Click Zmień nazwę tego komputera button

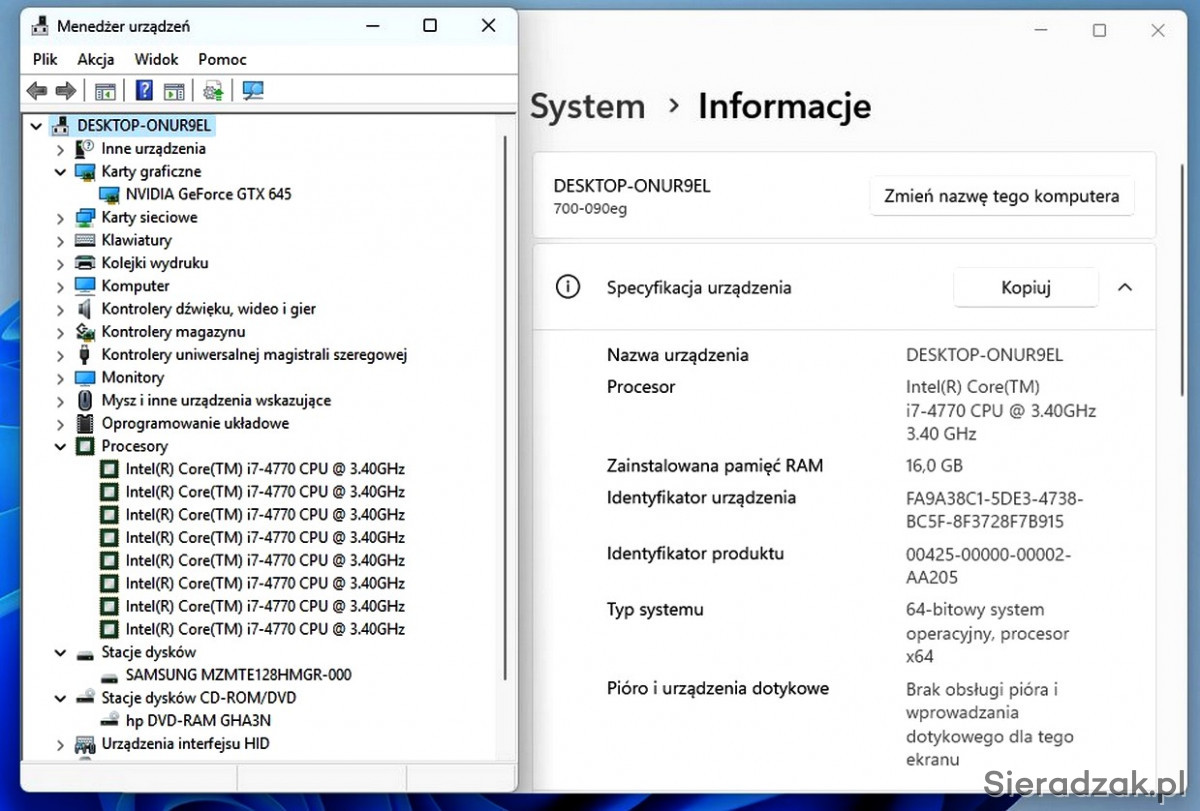pyautogui.click(x=1001, y=196)
